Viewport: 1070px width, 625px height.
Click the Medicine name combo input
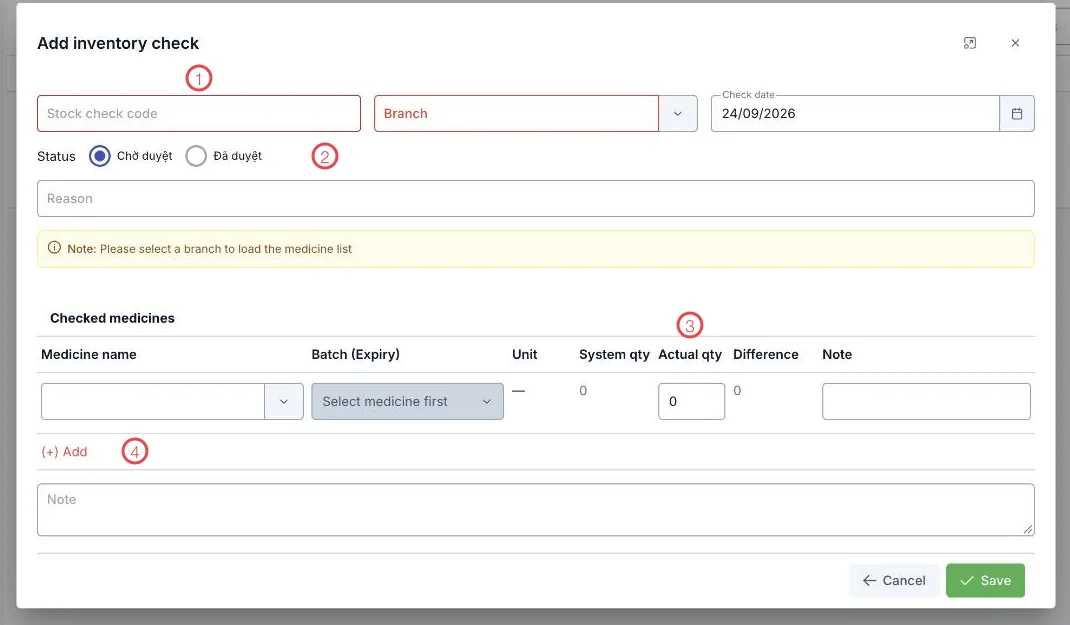point(153,401)
